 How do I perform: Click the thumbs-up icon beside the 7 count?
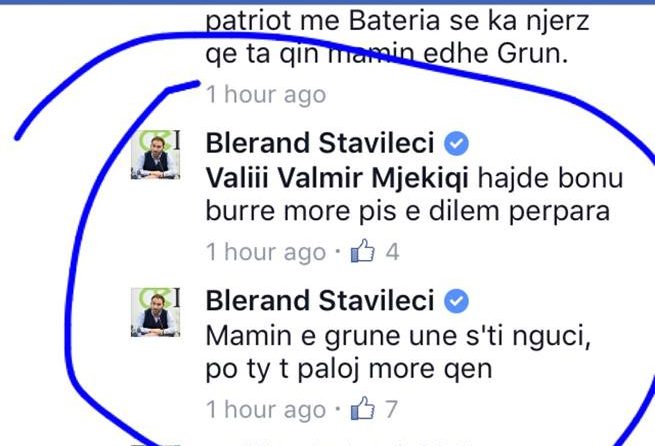point(363,408)
